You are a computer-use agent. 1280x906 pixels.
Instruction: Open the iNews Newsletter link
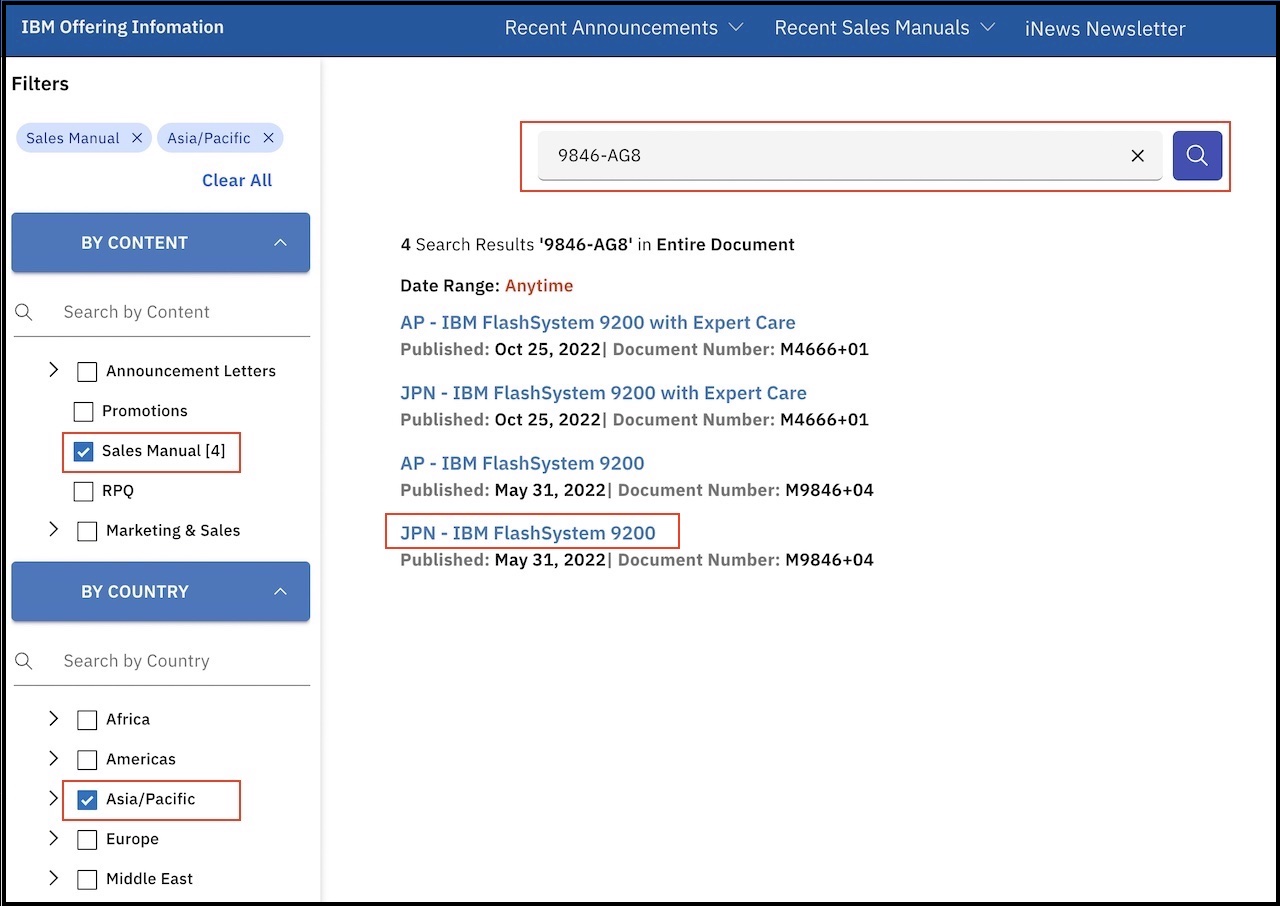point(1105,29)
